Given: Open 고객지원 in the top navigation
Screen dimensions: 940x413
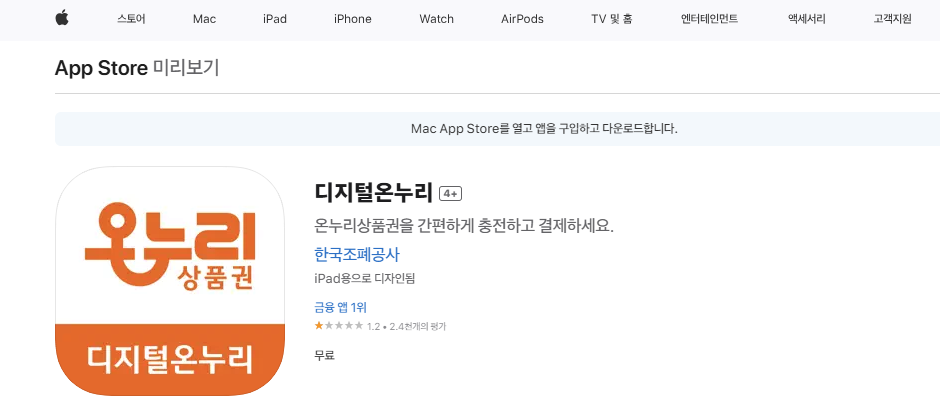Looking at the screenshot, I should pyautogui.click(x=893, y=19).
